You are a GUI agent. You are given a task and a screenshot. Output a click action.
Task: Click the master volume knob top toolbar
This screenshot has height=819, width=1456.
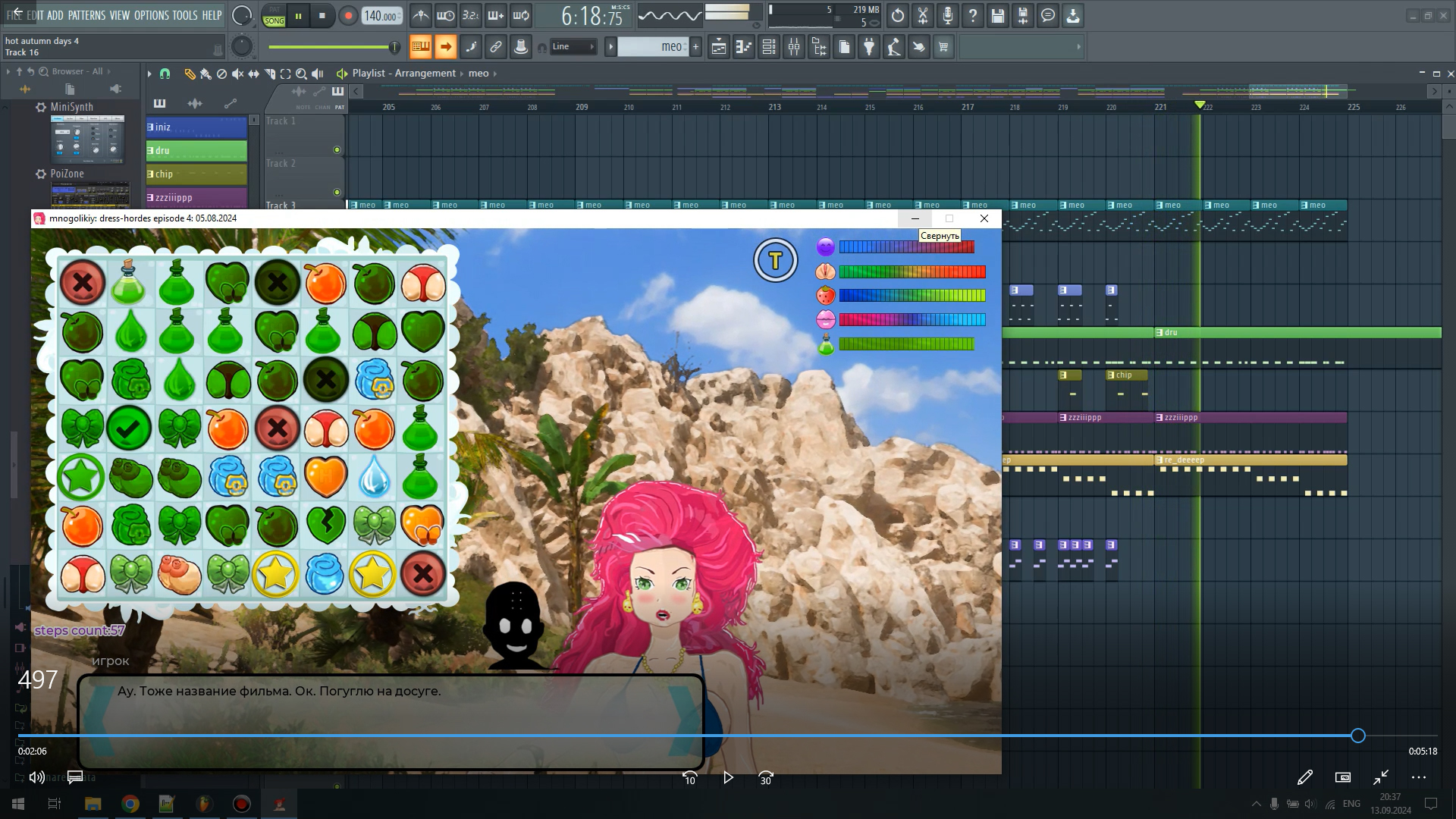pyautogui.click(x=242, y=16)
